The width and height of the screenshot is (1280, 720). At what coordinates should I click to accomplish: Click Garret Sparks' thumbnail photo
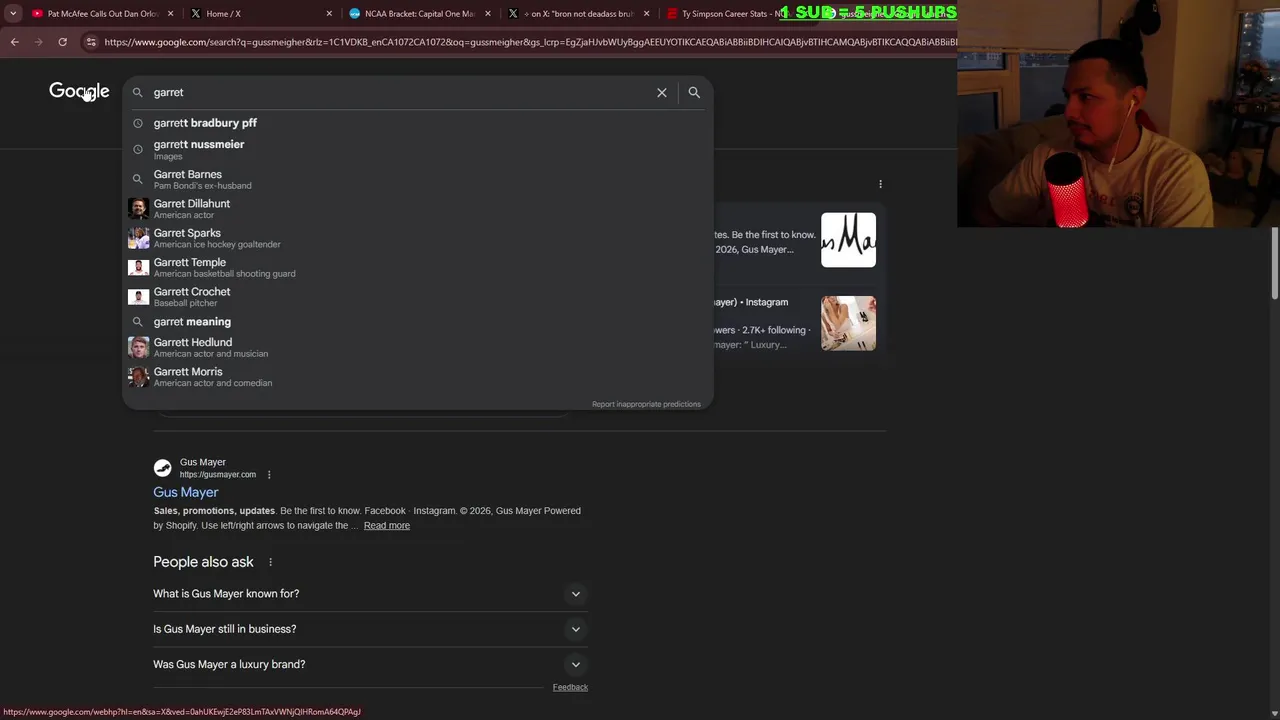138,238
